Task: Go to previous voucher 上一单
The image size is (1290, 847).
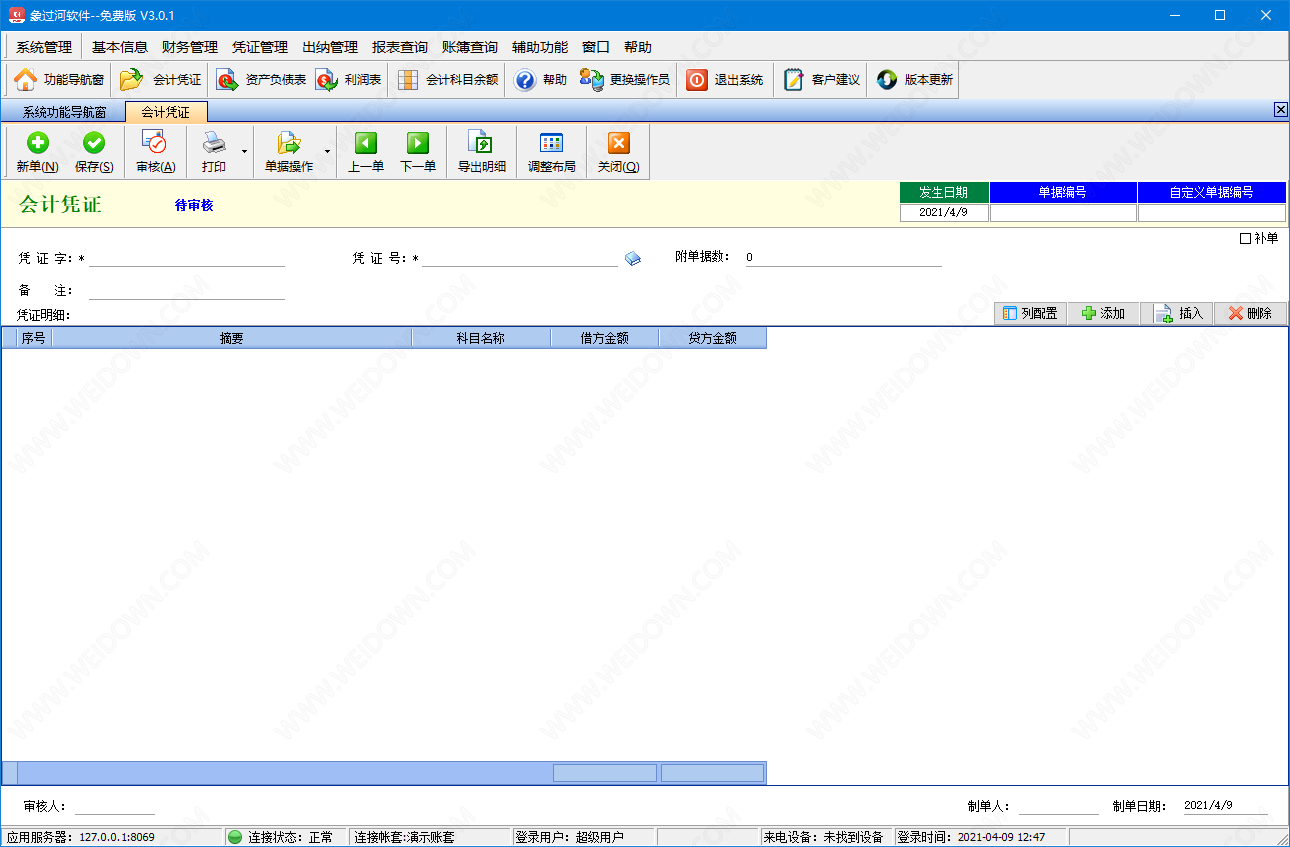Action: pos(366,153)
